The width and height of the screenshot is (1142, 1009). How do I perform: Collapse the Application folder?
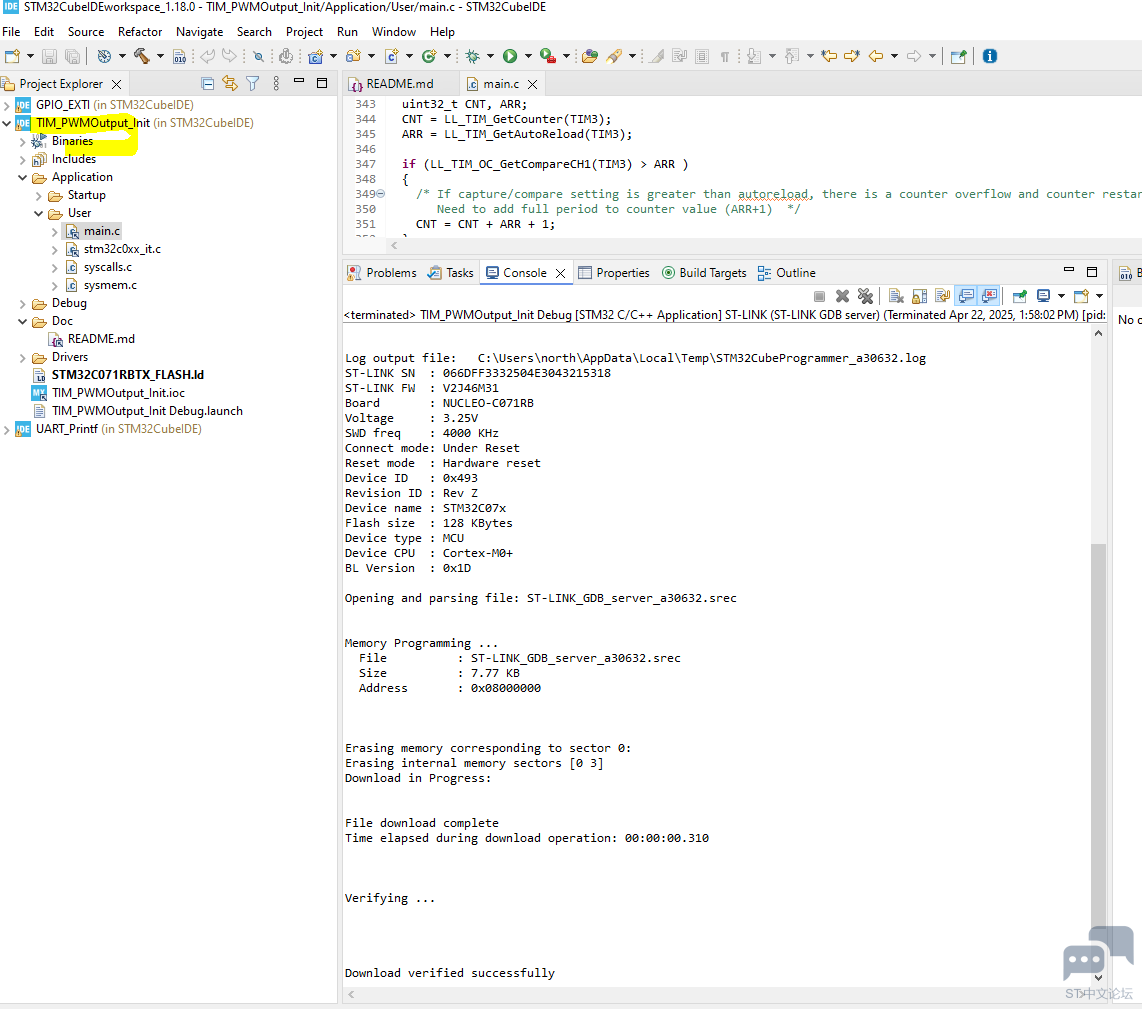(x=23, y=177)
